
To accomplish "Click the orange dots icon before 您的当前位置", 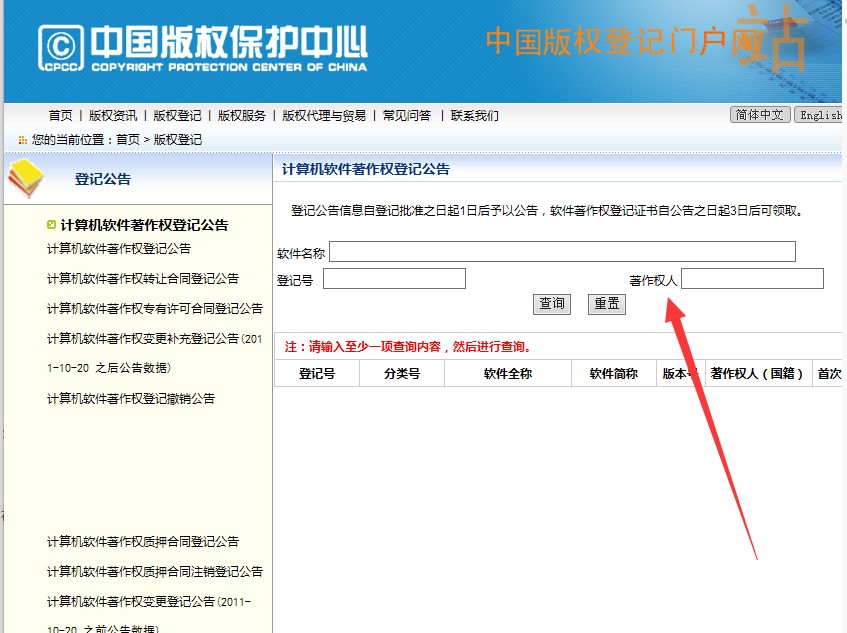I will point(23,140).
